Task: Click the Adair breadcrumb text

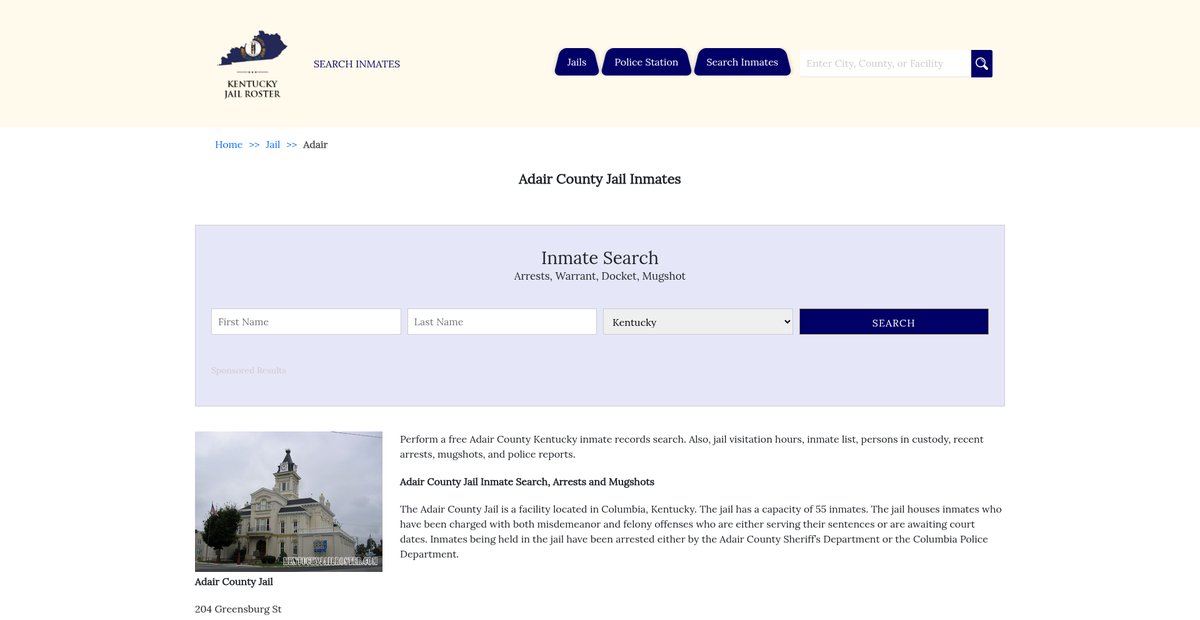Action: coord(315,145)
